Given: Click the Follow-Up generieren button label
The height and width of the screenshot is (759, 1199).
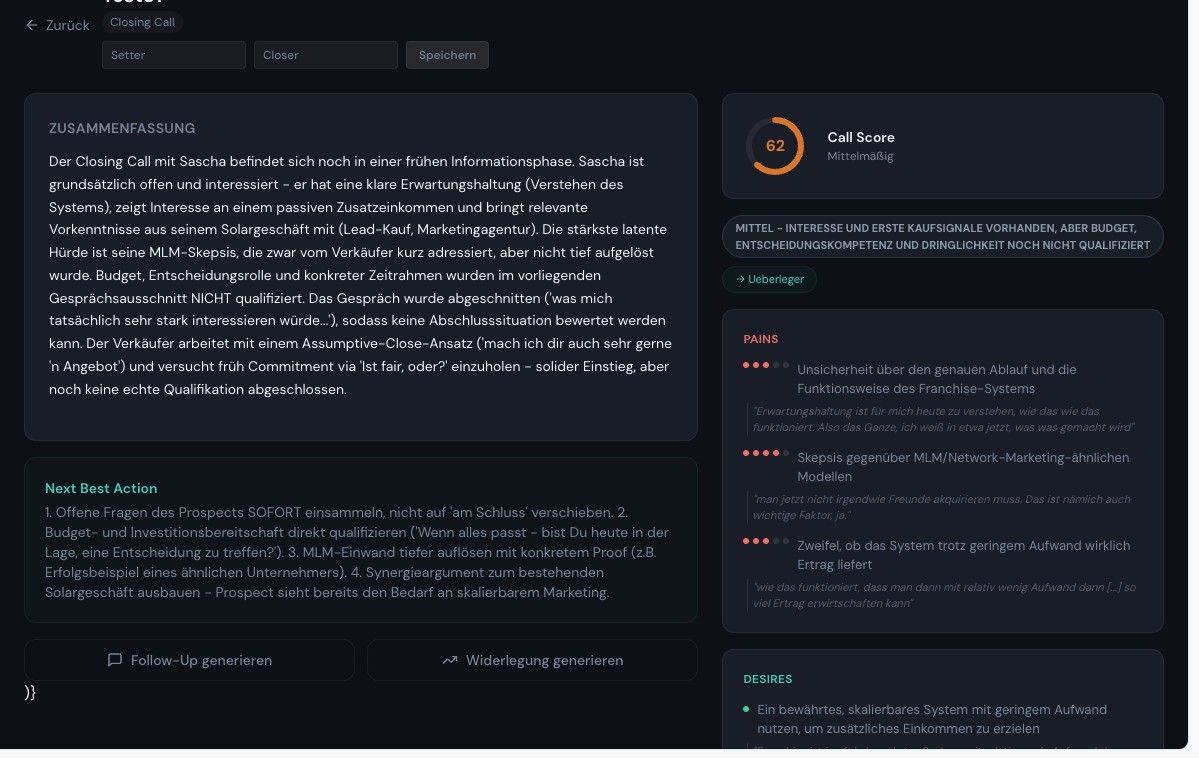Looking at the screenshot, I should pyautogui.click(x=201, y=660).
